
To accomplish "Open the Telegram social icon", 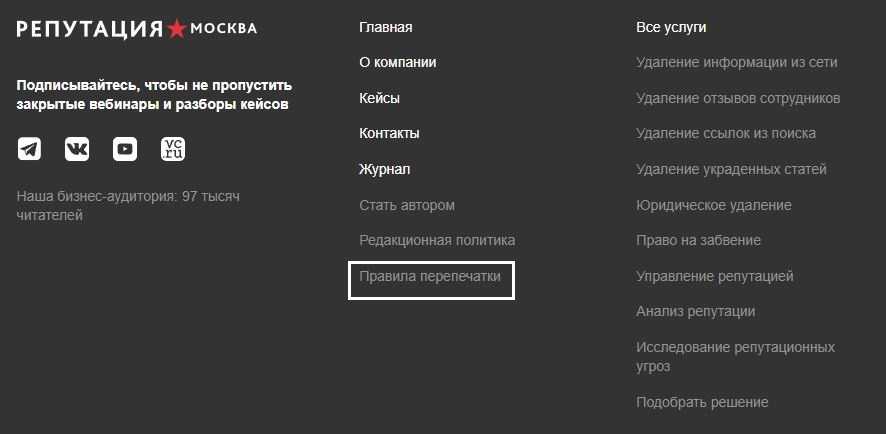I will click(29, 149).
